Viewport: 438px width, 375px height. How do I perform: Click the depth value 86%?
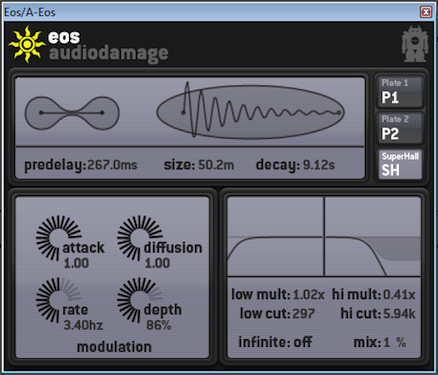pyautogui.click(x=159, y=325)
